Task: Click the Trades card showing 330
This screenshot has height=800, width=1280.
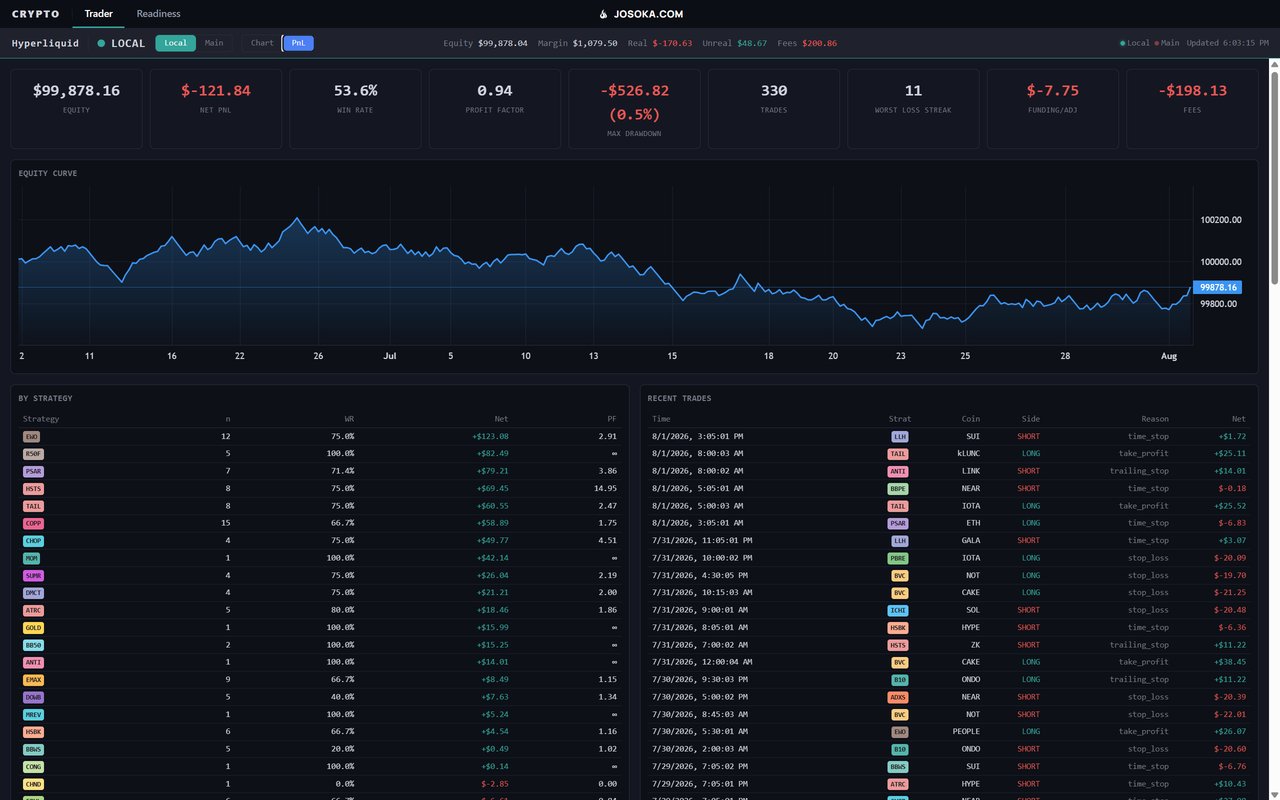Action: point(774,108)
